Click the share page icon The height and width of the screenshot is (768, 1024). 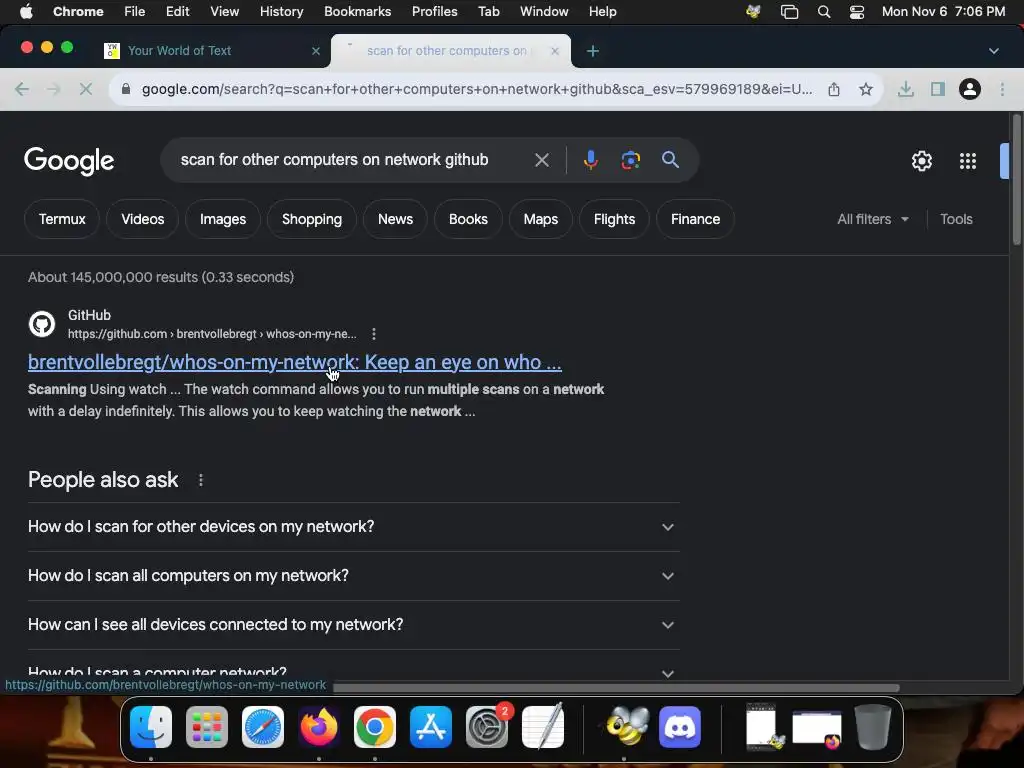[x=834, y=89]
